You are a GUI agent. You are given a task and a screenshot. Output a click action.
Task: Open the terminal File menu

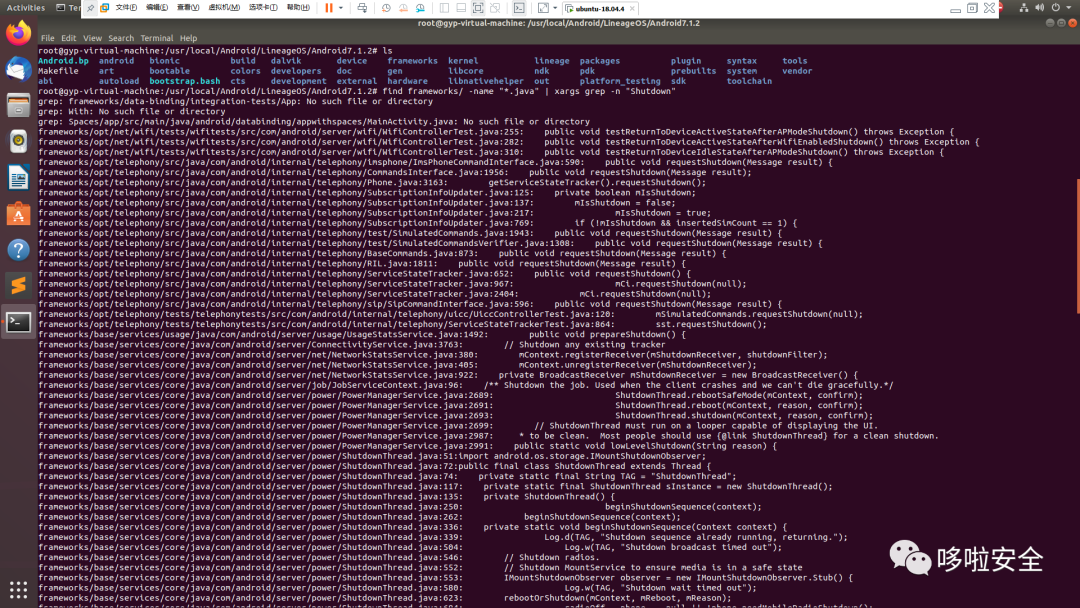(48, 39)
